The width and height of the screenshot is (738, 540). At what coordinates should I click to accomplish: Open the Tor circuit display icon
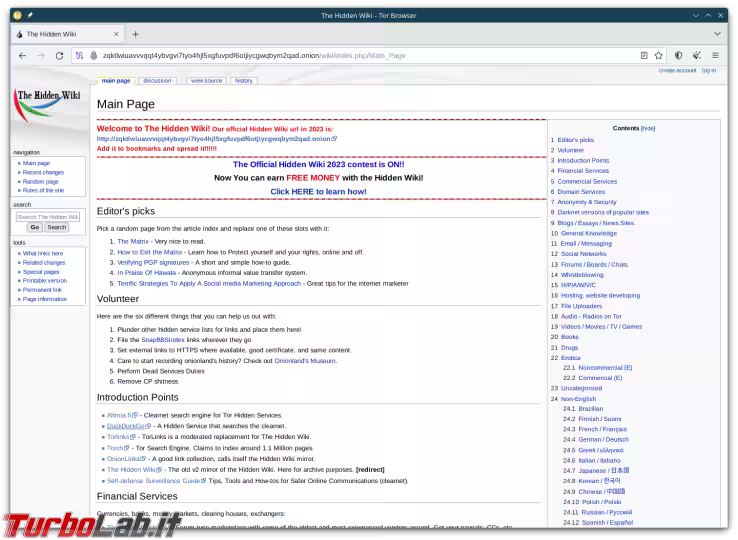[79, 56]
